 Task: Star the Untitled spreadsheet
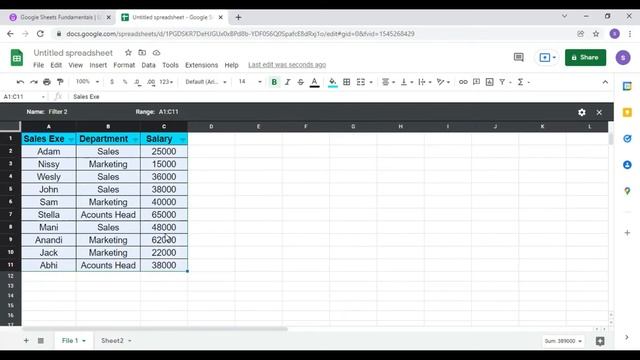pyautogui.click(x=128, y=53)
